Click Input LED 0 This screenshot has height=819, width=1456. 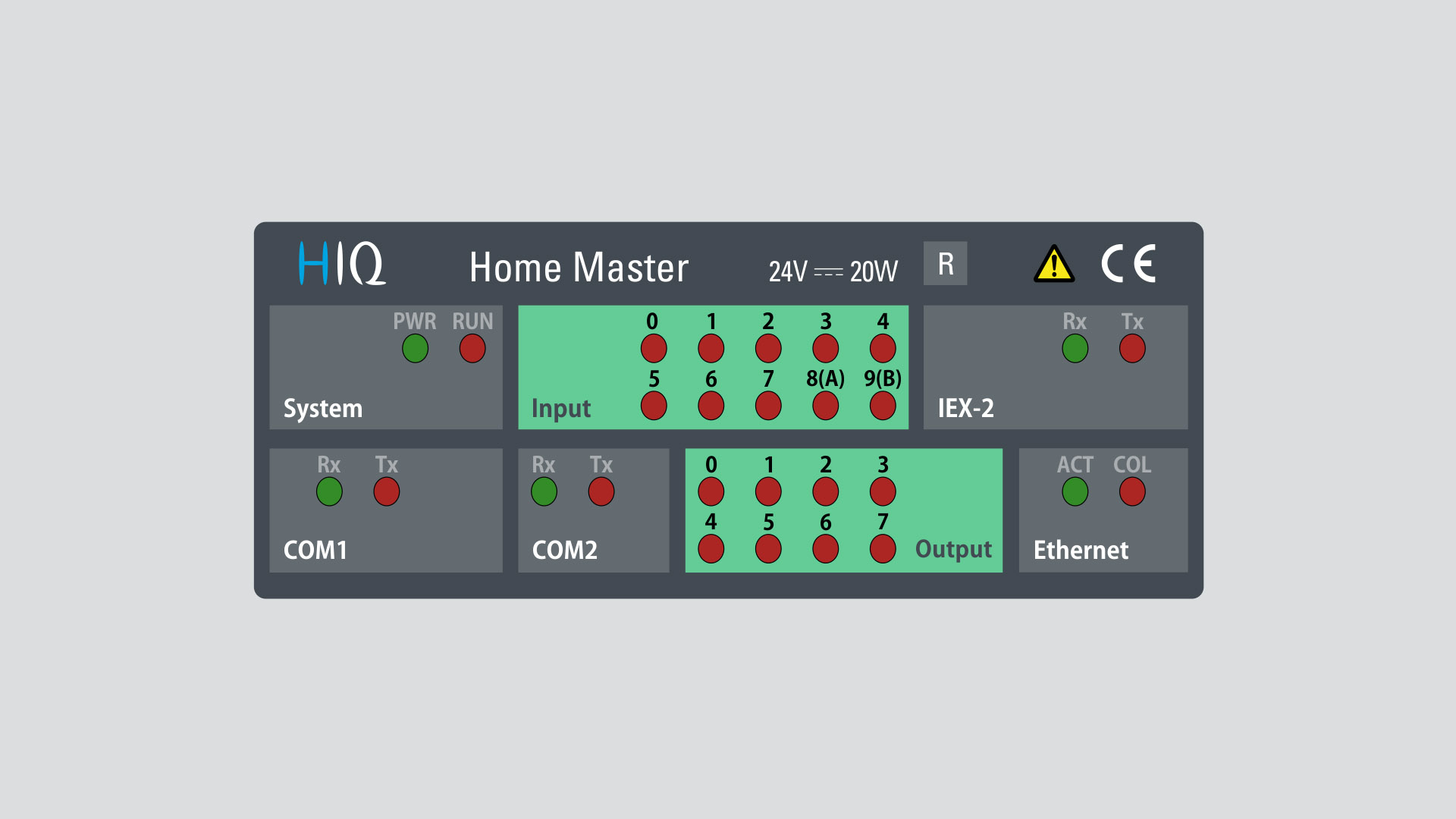tap(654, 349)
